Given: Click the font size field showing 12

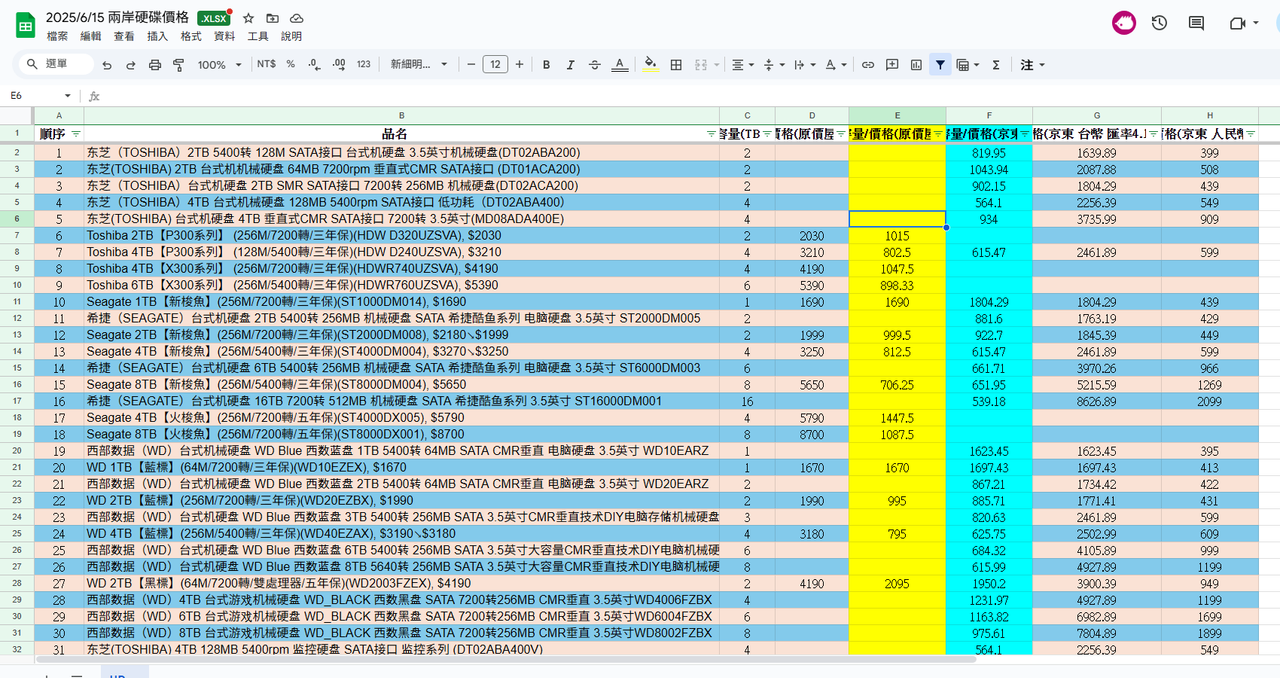Looking at the screenshot, I should 495,64.
